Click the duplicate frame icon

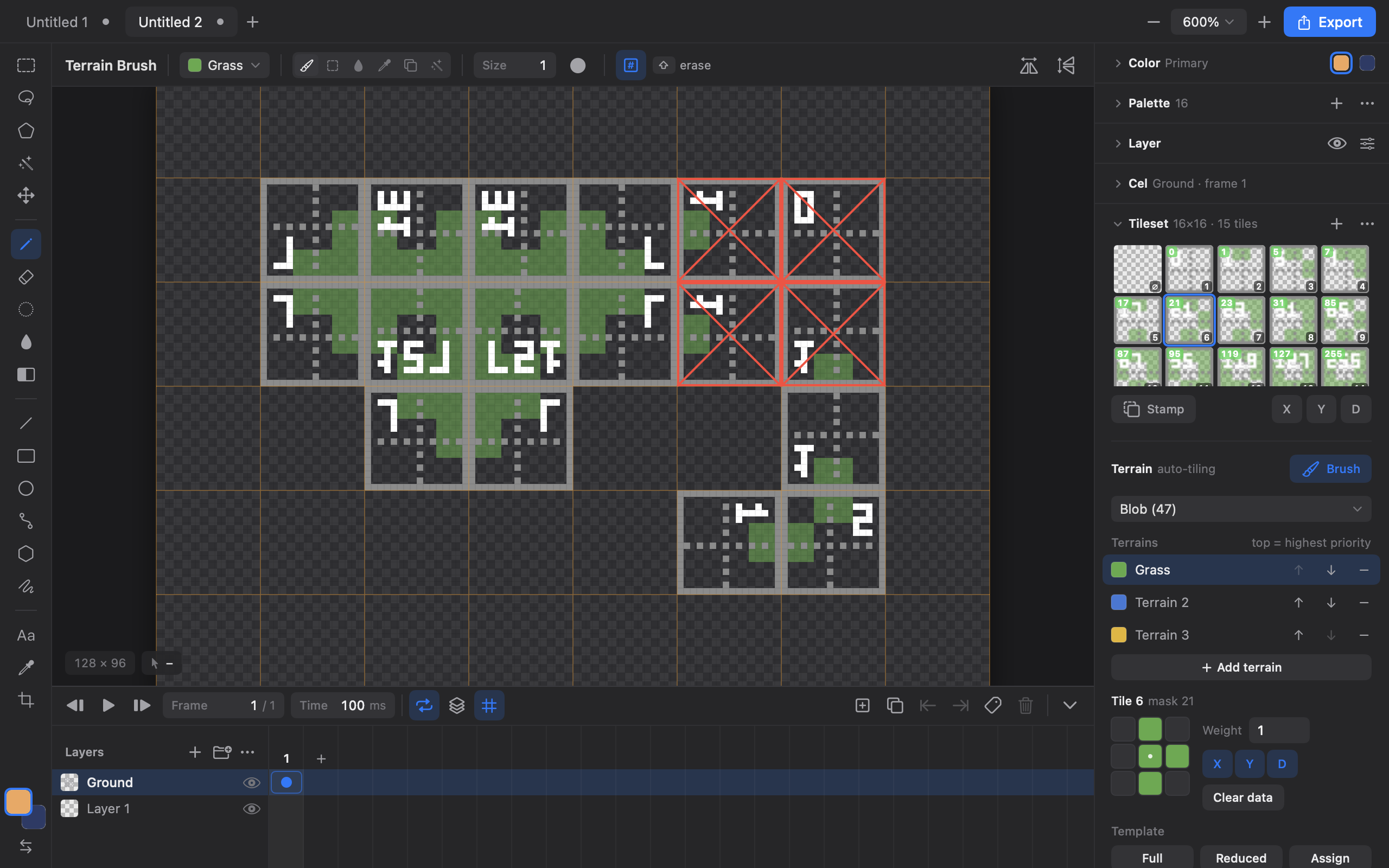tap(895, 705)
